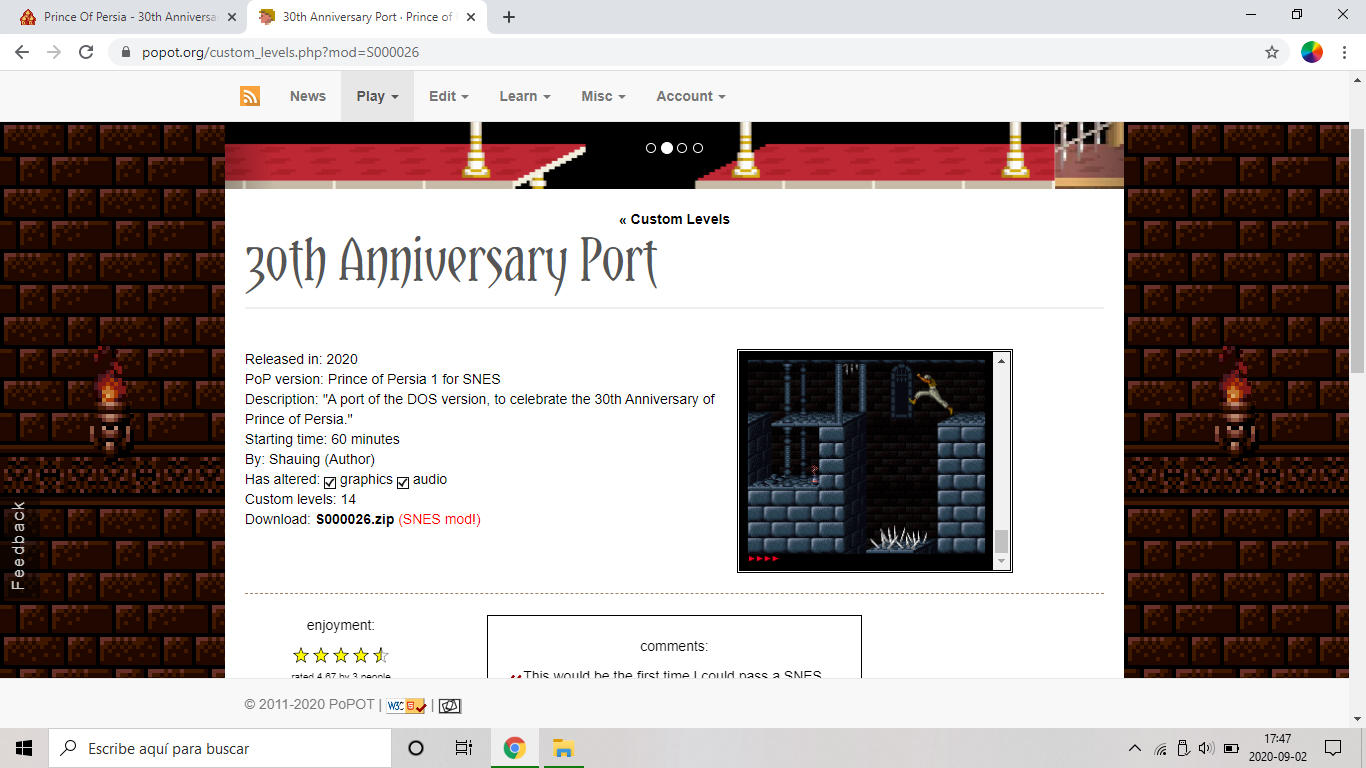Screen dimensions: 1366x768
Task: Open Windows Start menu
Action: (24, 748)
